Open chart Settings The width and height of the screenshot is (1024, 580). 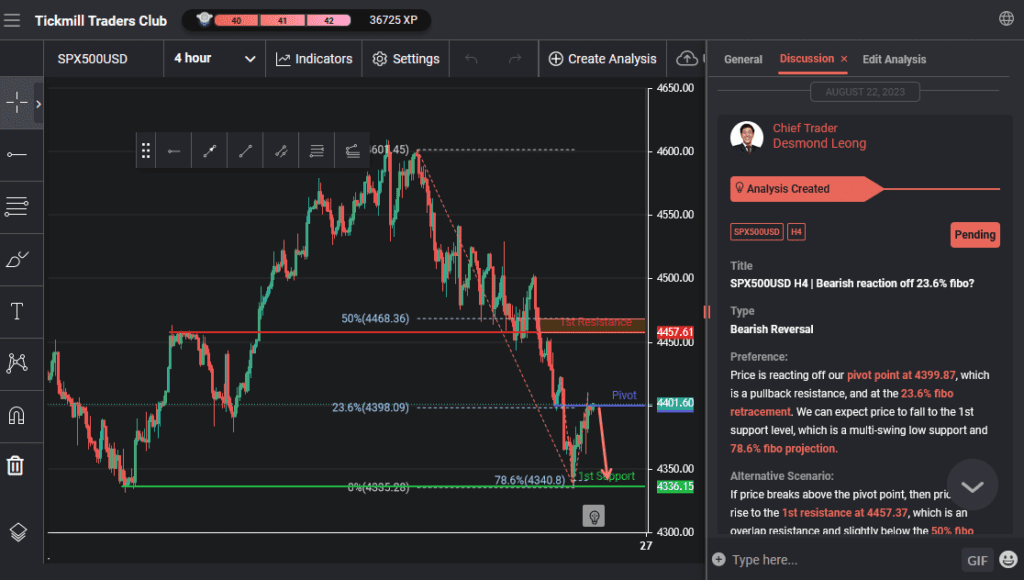406,59
